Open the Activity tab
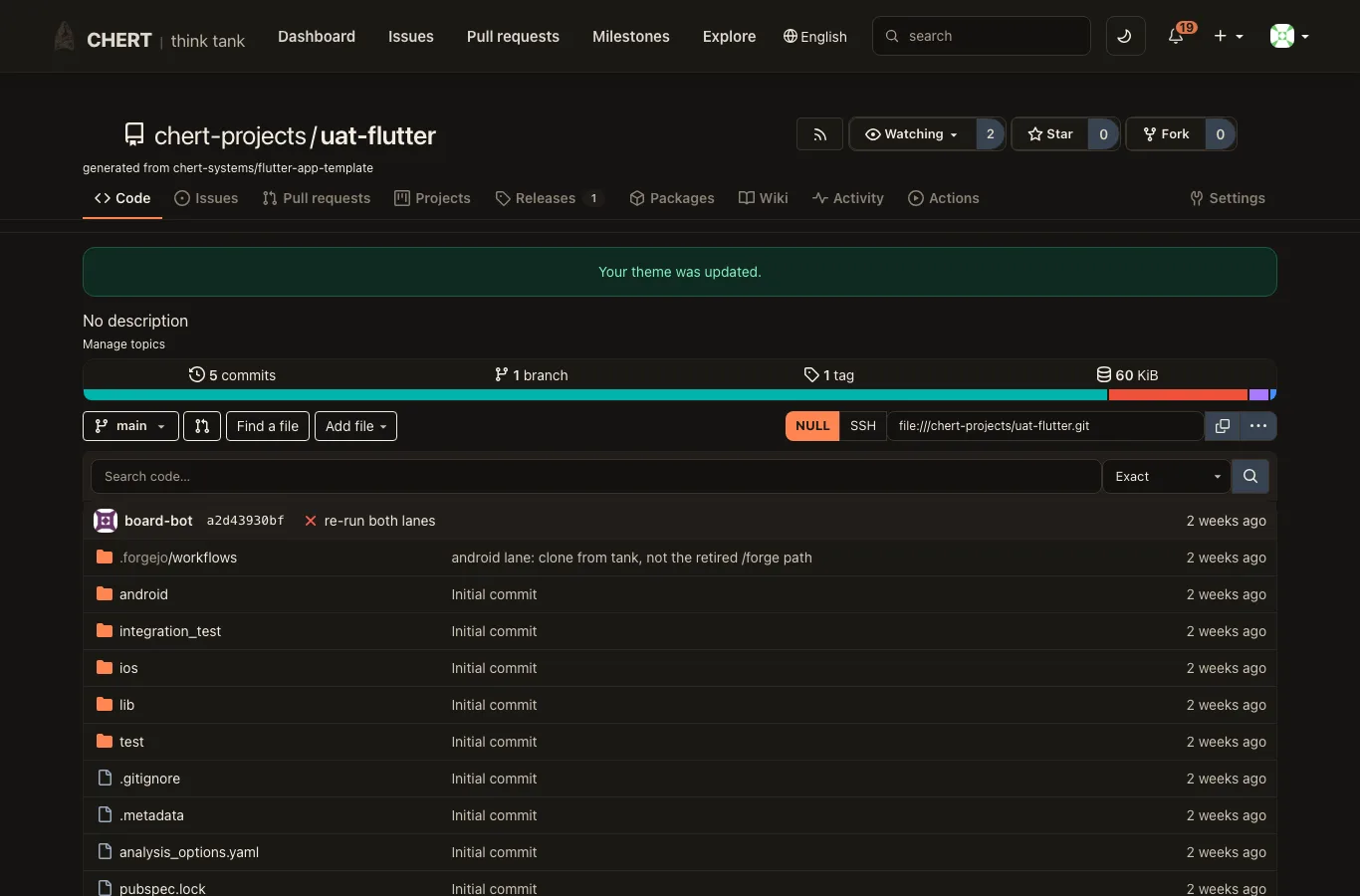 pyautogui.click(x=848, y=198)
